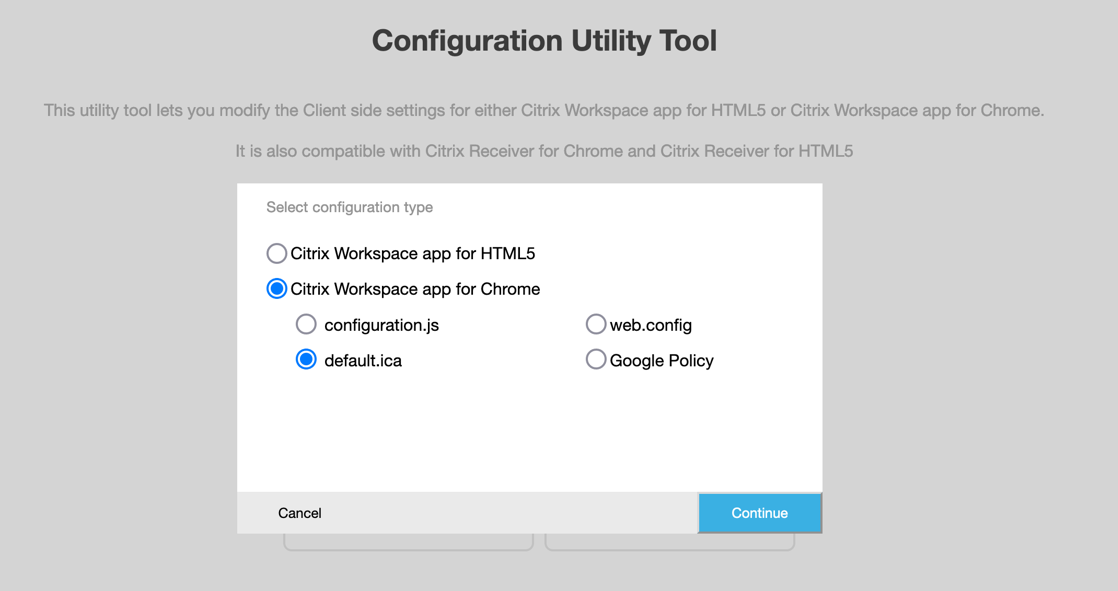The width and height of the screenshot is (1118, 591).
Task: Click the "Citrix Workspace app for Chrome" label text
Action: pos(415,289)
